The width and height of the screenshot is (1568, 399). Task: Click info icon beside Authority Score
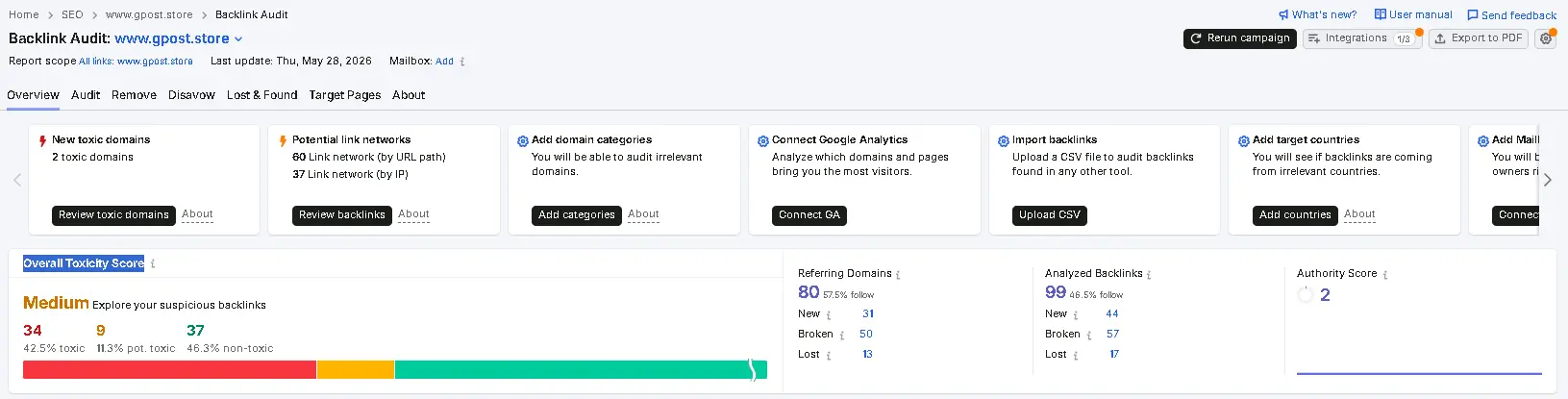click(1384, 275)
